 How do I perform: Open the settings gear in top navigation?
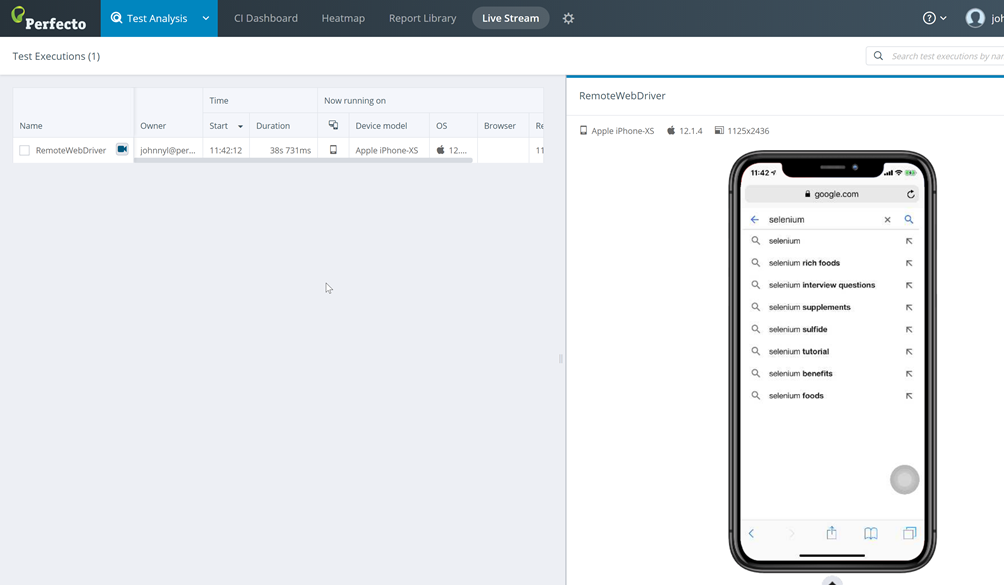568,18
